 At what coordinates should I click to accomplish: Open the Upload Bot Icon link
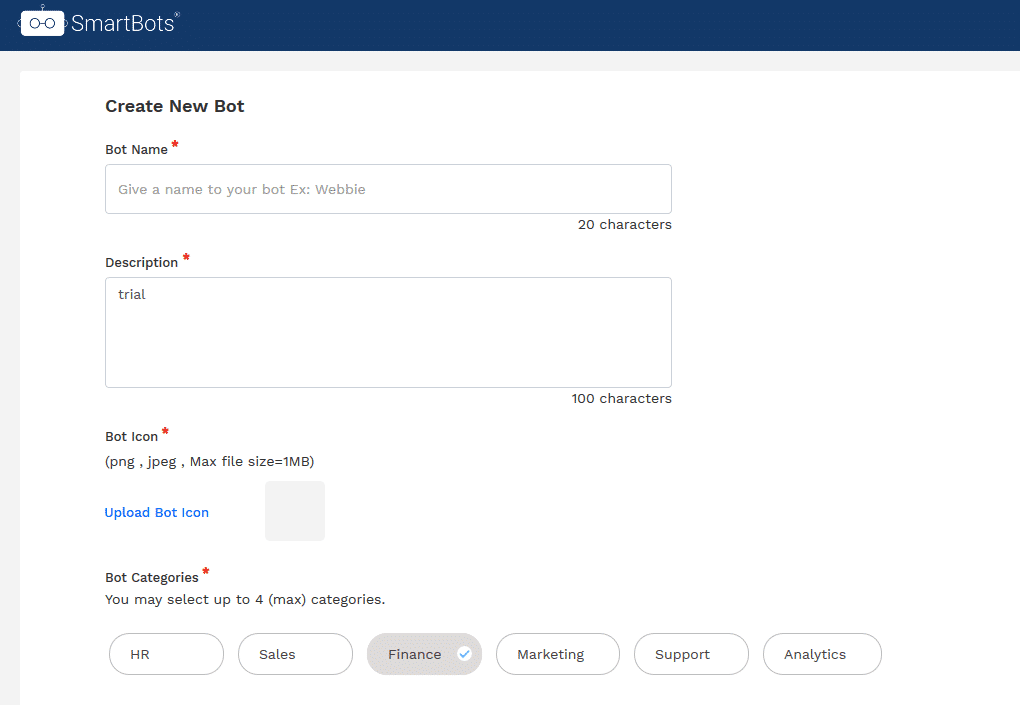[156, 512]
